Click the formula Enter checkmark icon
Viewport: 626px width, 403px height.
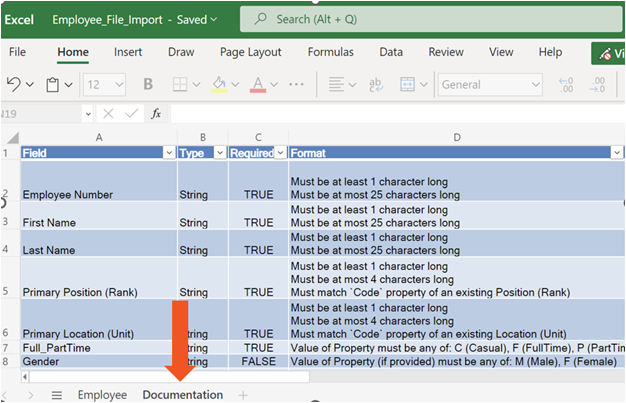click(x=131, y=114)
